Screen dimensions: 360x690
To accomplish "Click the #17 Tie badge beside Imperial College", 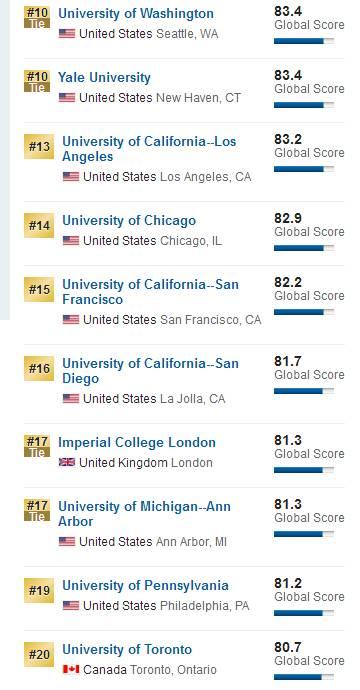I will (x=37, y=446).
